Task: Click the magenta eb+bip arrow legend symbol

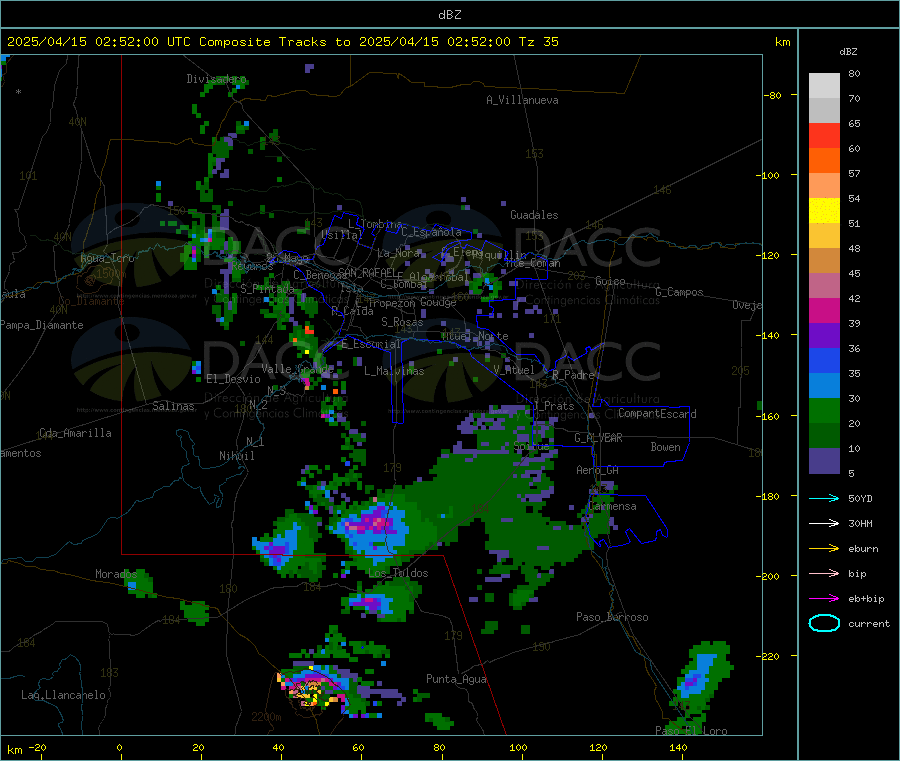Action: 824,598
